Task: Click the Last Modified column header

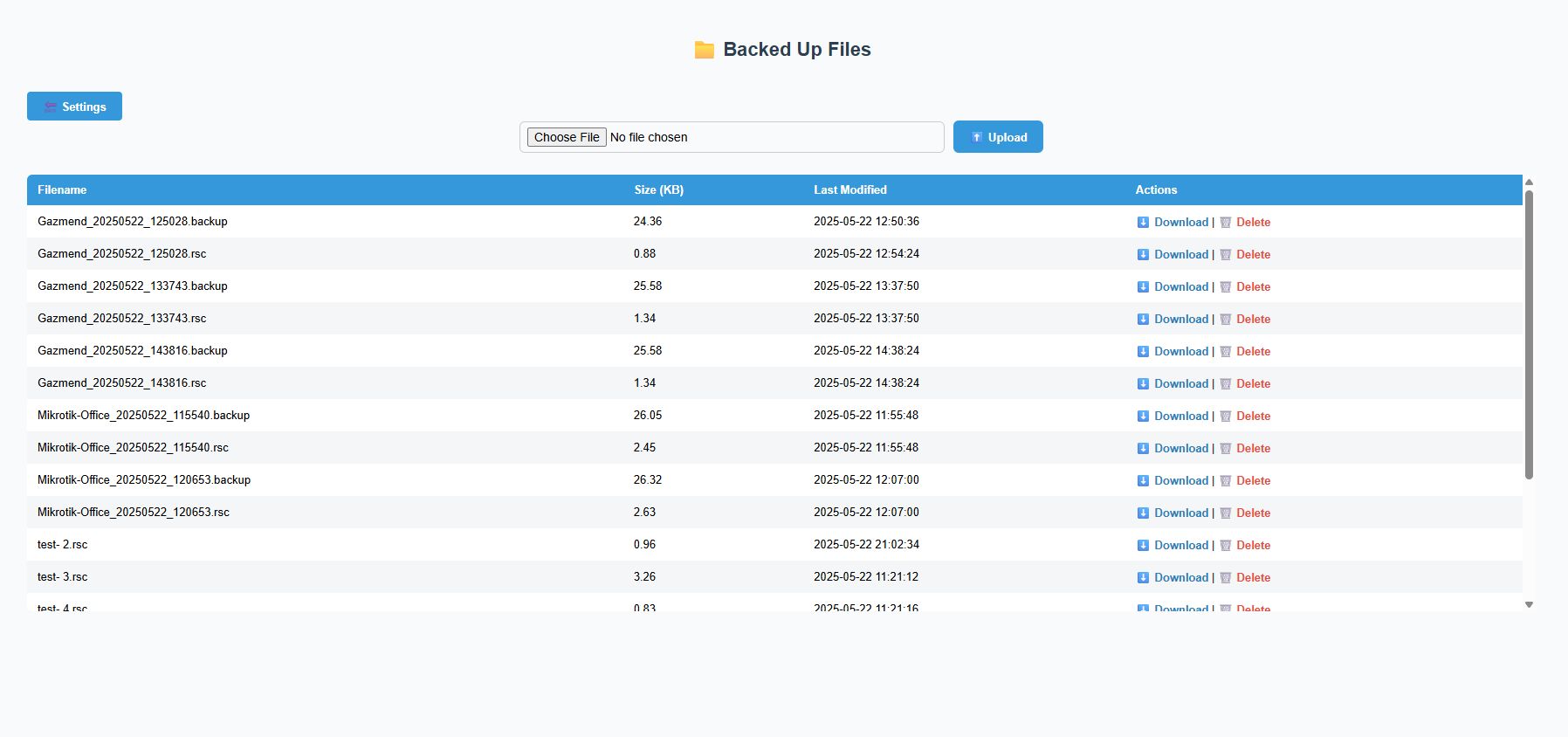Action: click(849, 189)
